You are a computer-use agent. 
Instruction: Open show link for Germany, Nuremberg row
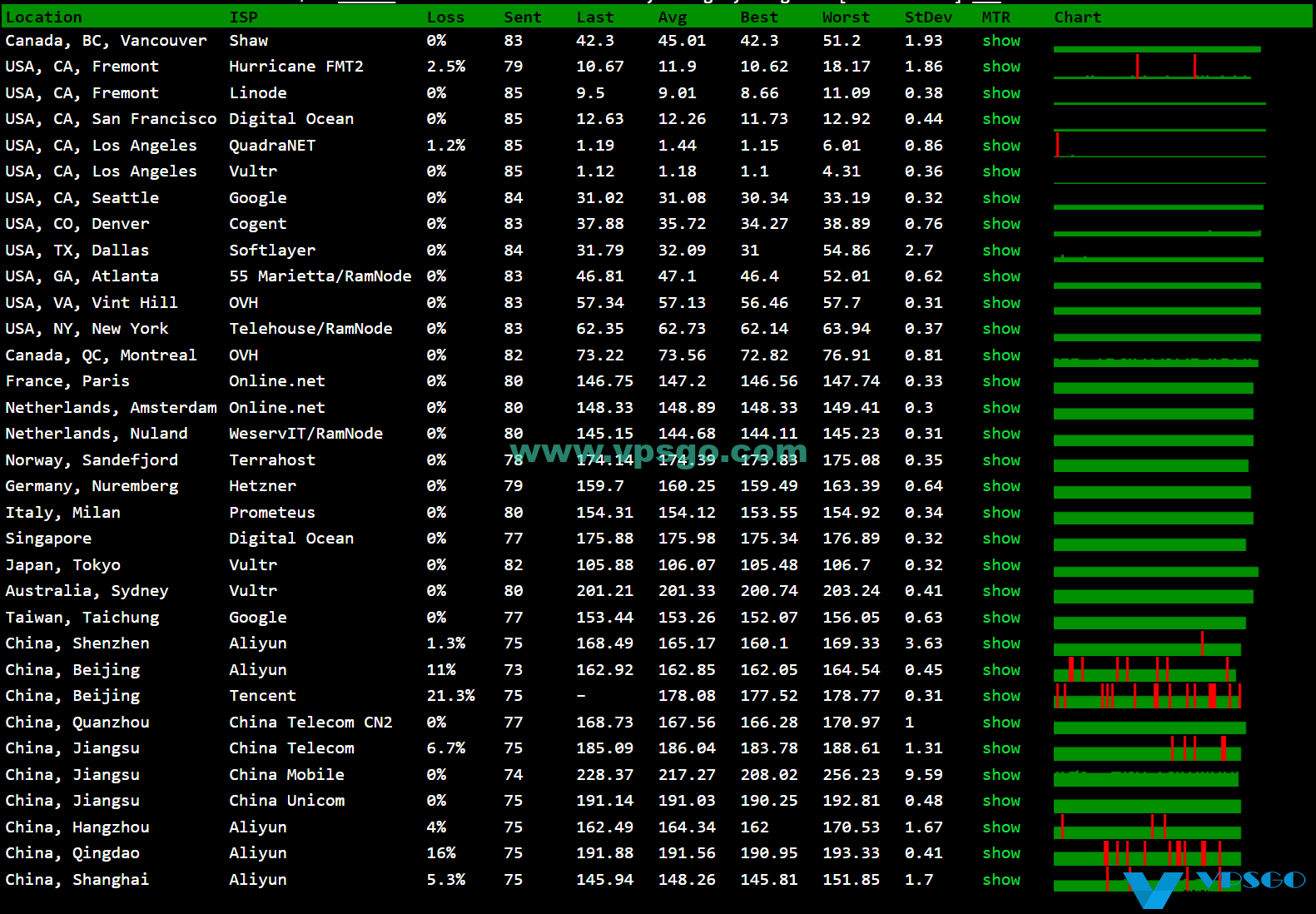point(1001,486)
